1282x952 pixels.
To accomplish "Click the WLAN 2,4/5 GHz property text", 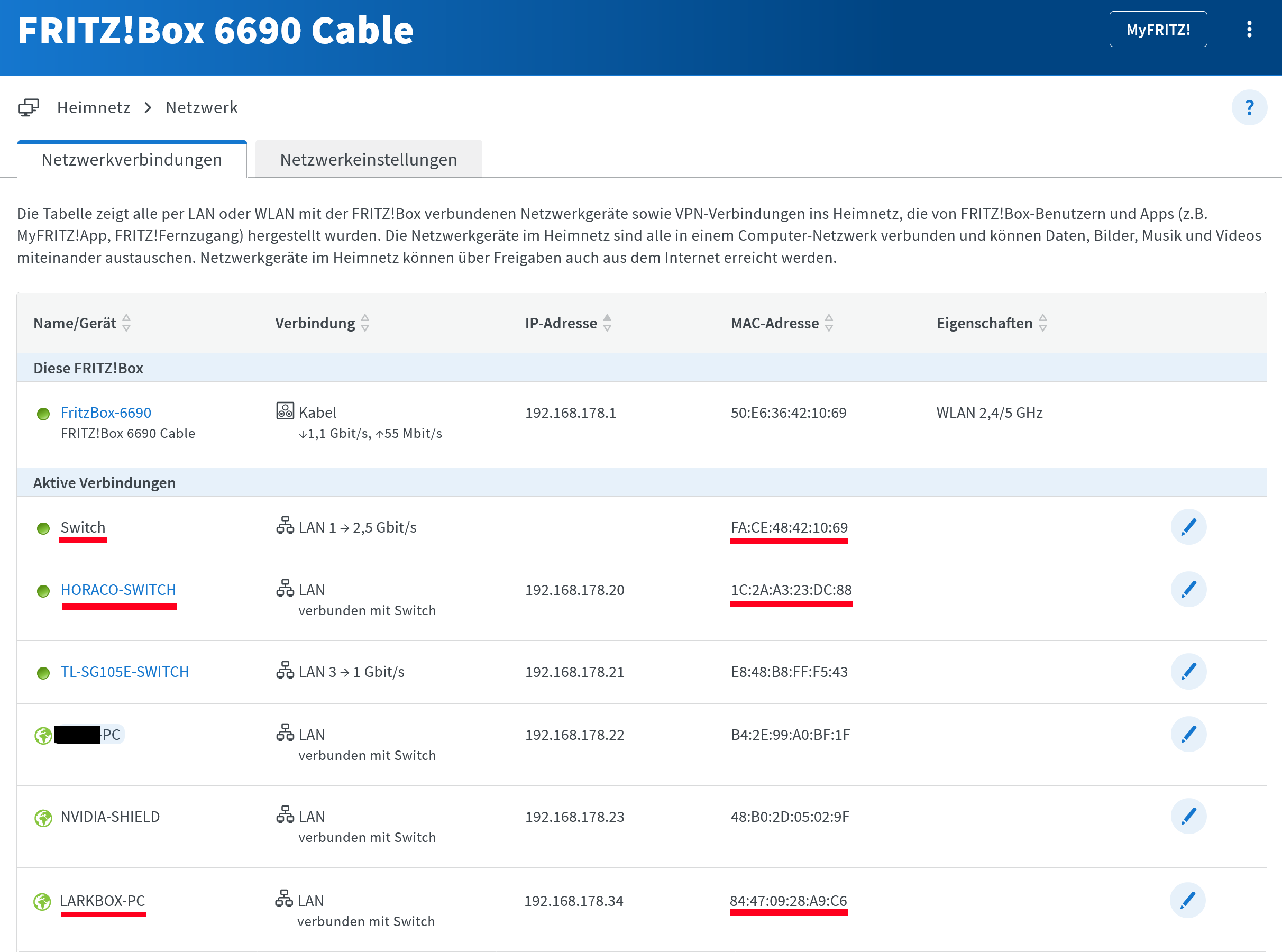I will point(990,413).
